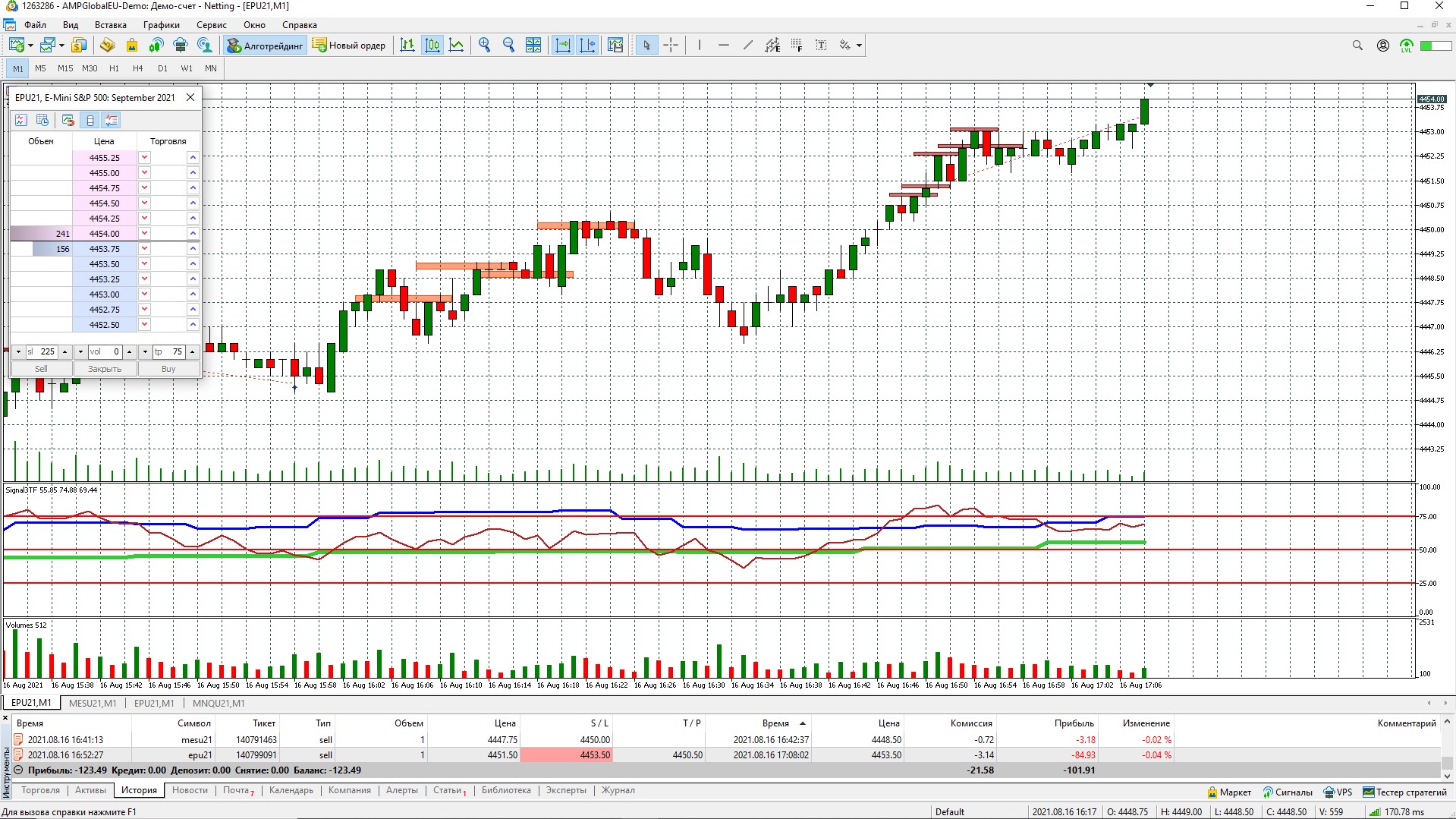Open the chart template save icon
The height and width of the screenshot is (819, 1456).
615,46
